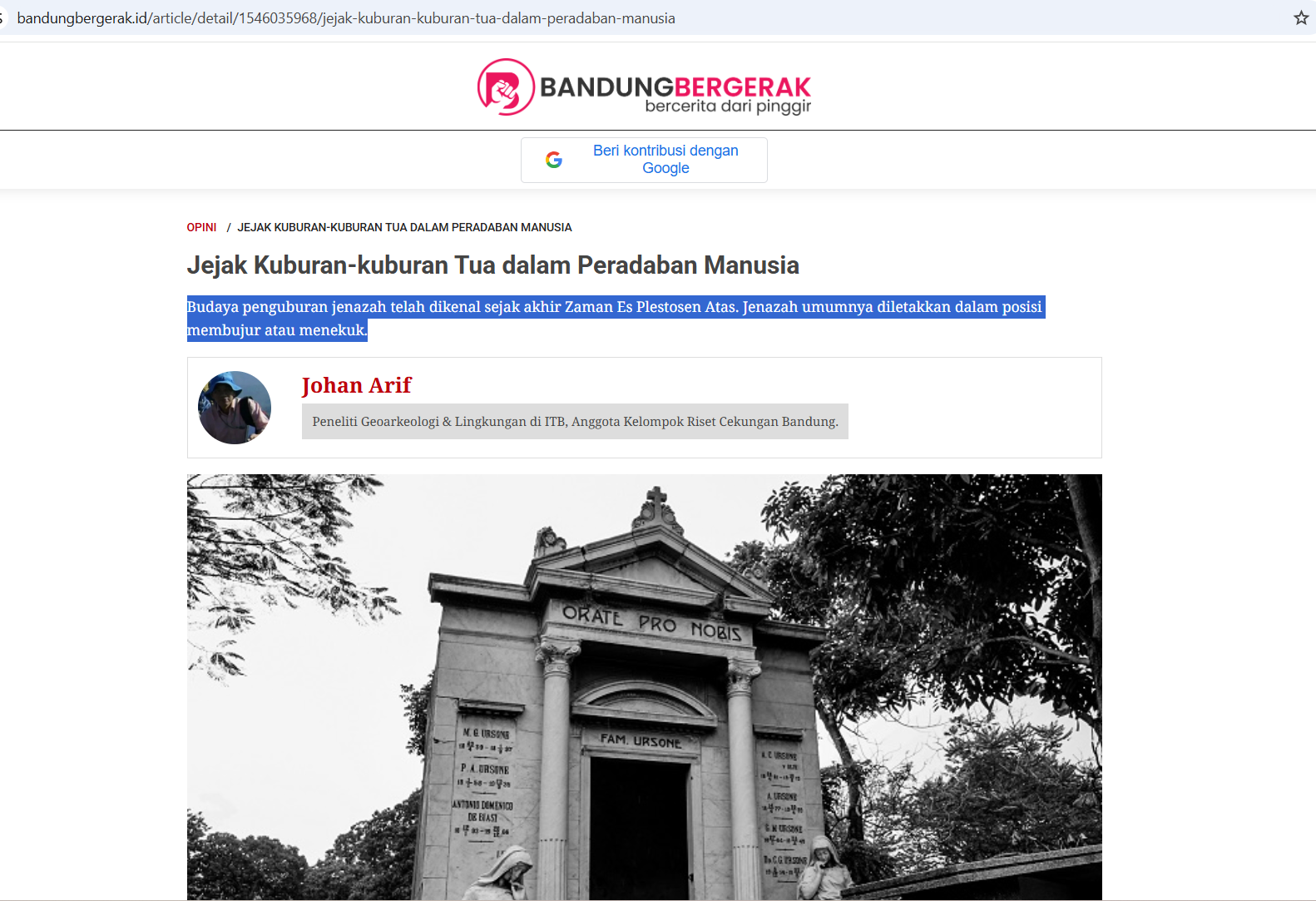
Task: Click the dark mausoleum doorway in the photo
Action: click(x=639, y=824)
